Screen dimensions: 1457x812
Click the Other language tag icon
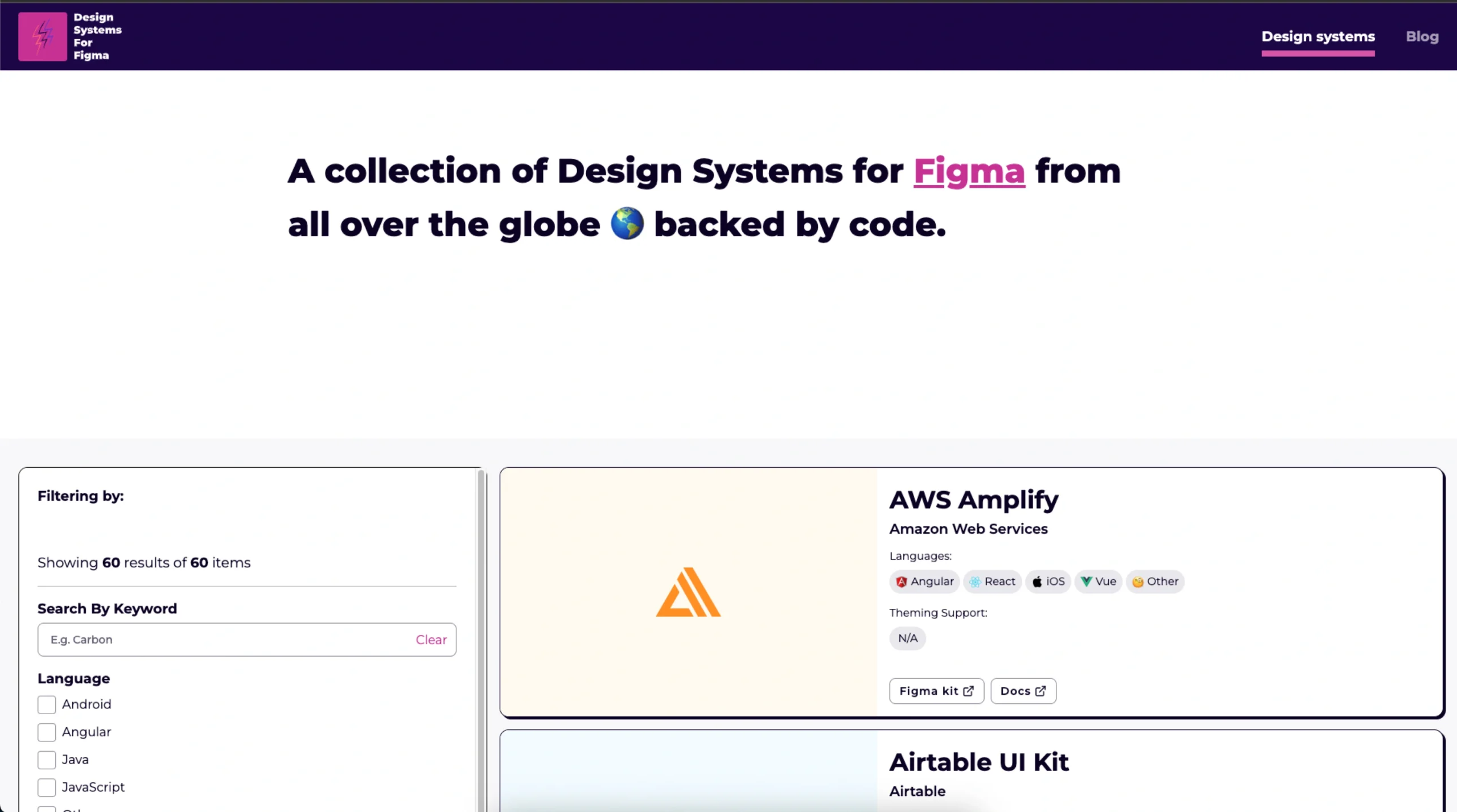pyautogui.click(x=1138, y=582)
